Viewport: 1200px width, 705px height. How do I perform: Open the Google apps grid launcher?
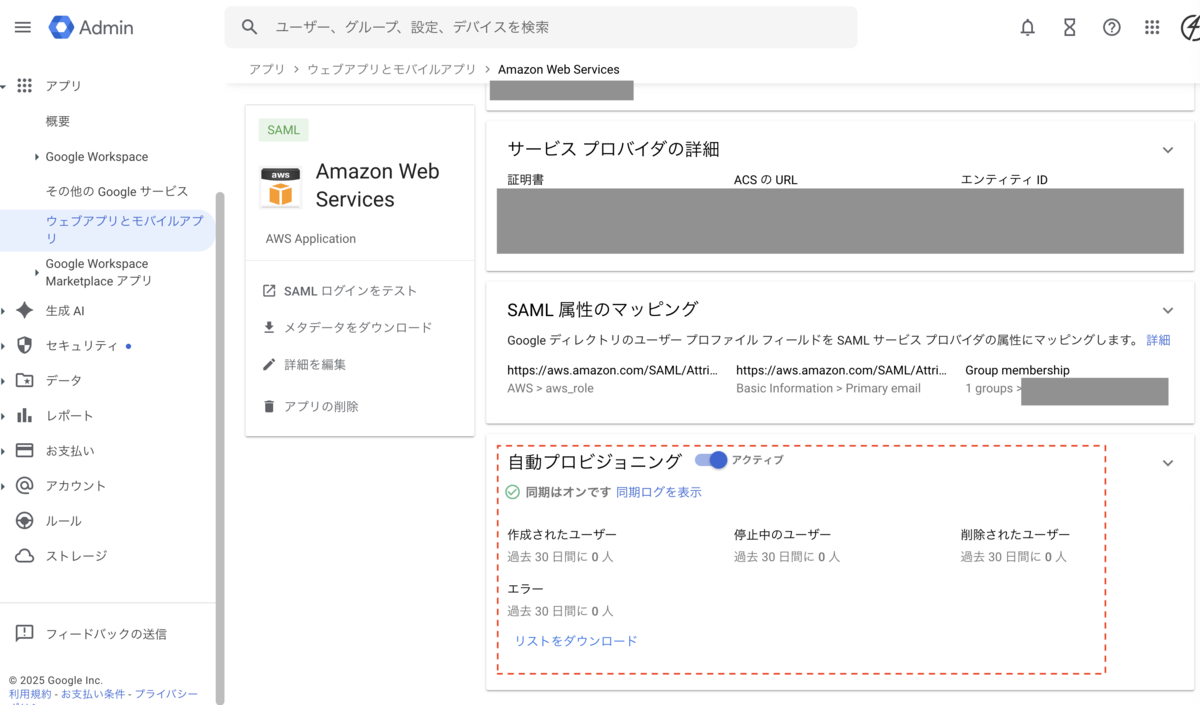click(1152, 27)
